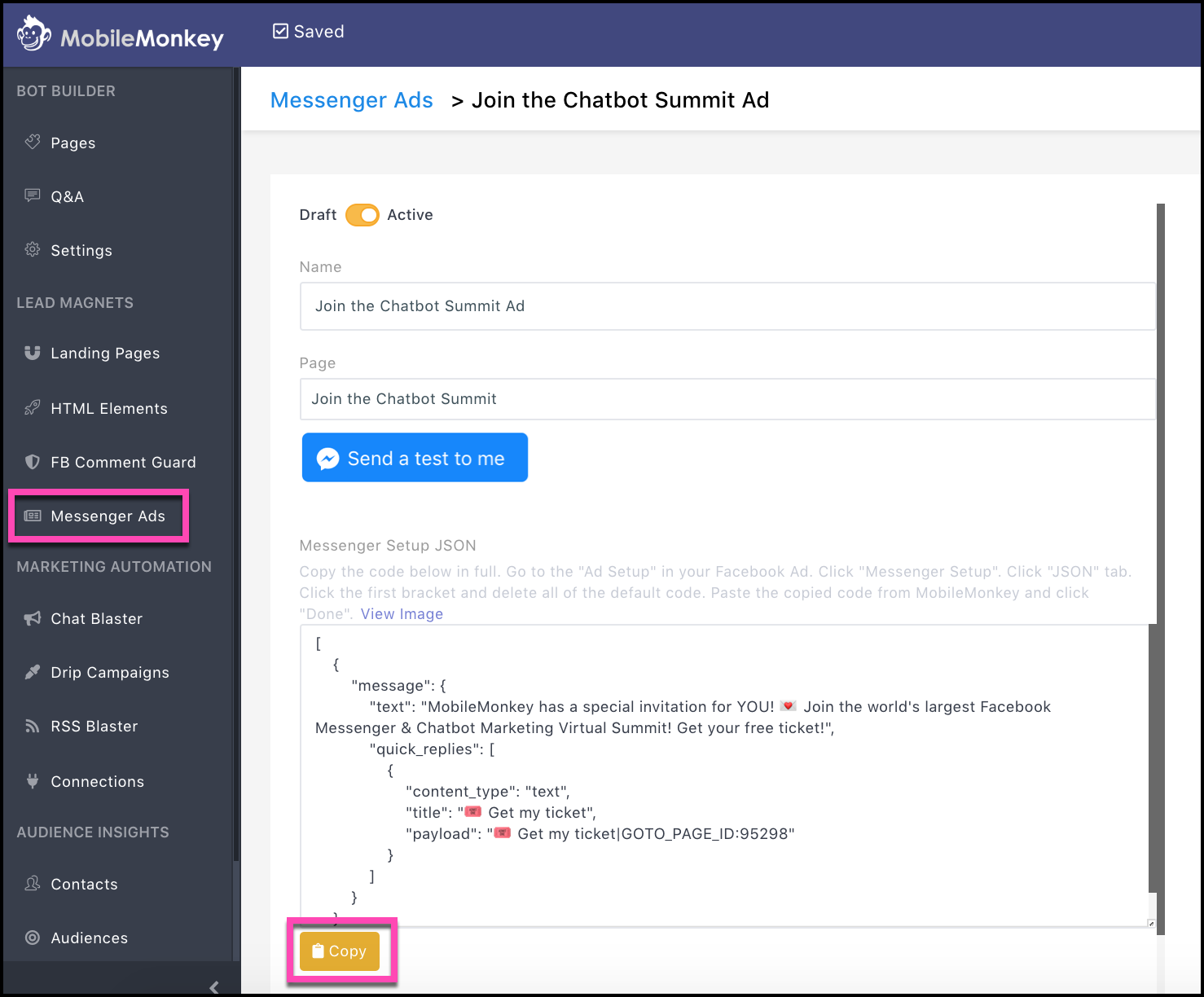Select the Pages heart icon
Viewport: 1204px width, 997px height.
point(32,142)
